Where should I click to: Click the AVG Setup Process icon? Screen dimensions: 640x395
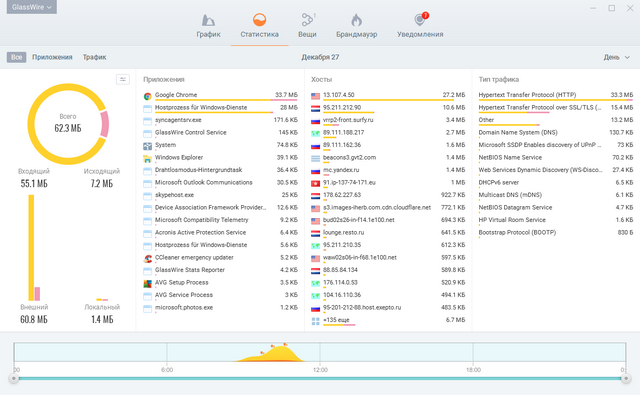(x=148, y=284)
